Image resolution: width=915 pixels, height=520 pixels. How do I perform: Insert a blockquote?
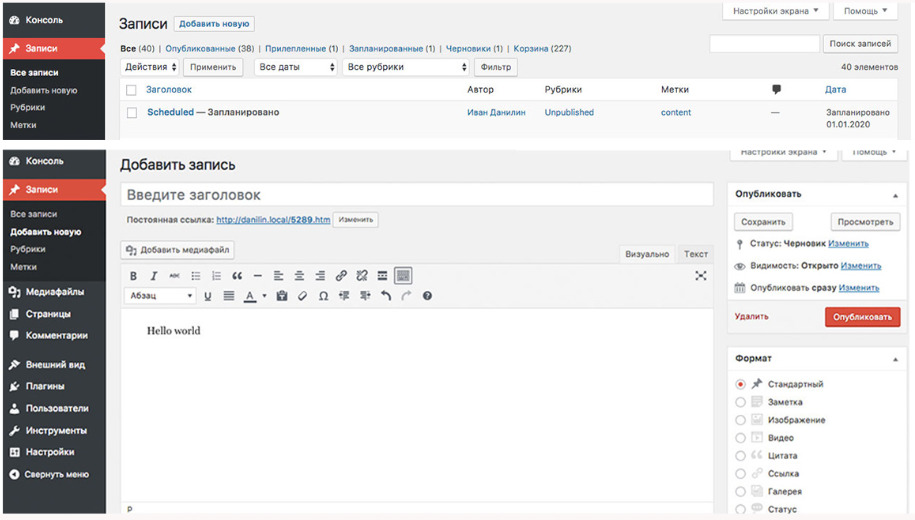(237, 276)
